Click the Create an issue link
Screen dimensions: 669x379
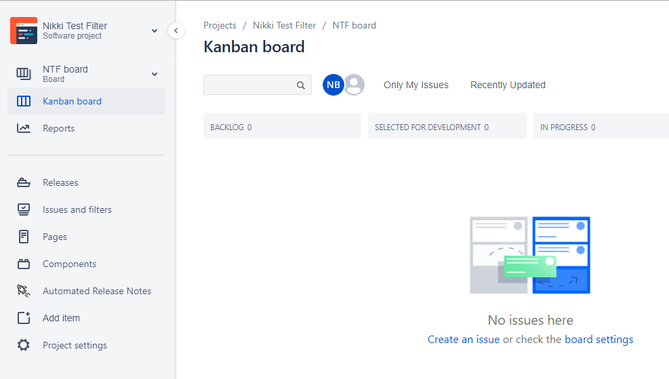click(463, 339)
